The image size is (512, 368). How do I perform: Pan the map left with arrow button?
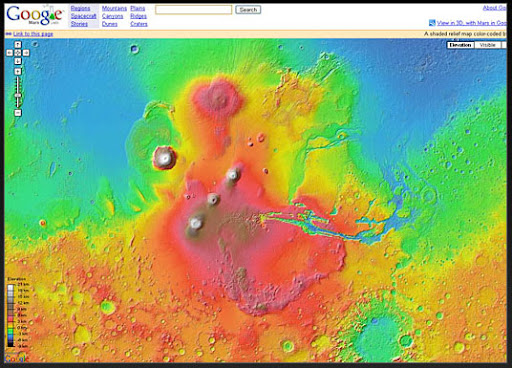pyautogui.click(x=10, y=53)
